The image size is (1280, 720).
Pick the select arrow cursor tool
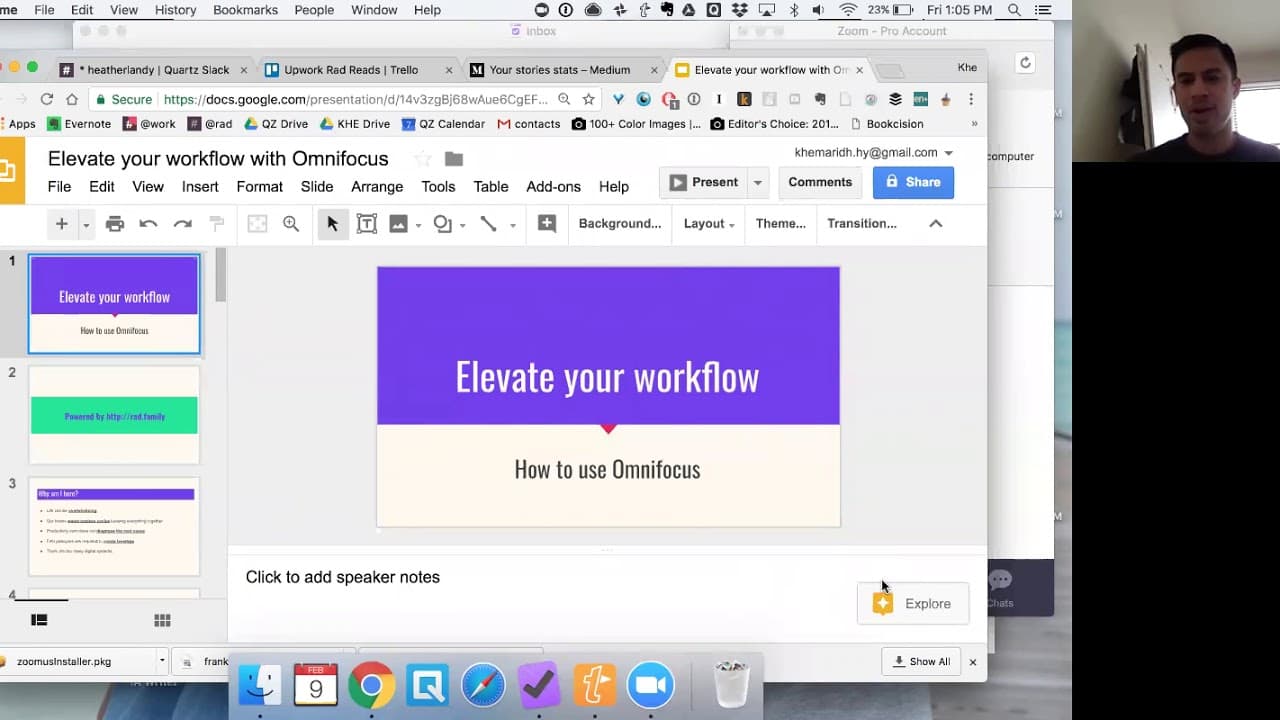(x=332, y=224)
